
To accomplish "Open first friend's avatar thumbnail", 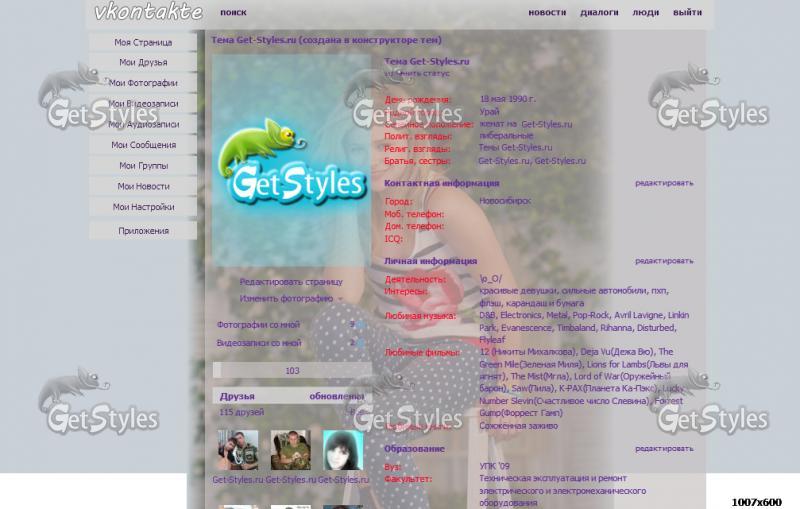I will pyautogui.click(x=238, y=450).
